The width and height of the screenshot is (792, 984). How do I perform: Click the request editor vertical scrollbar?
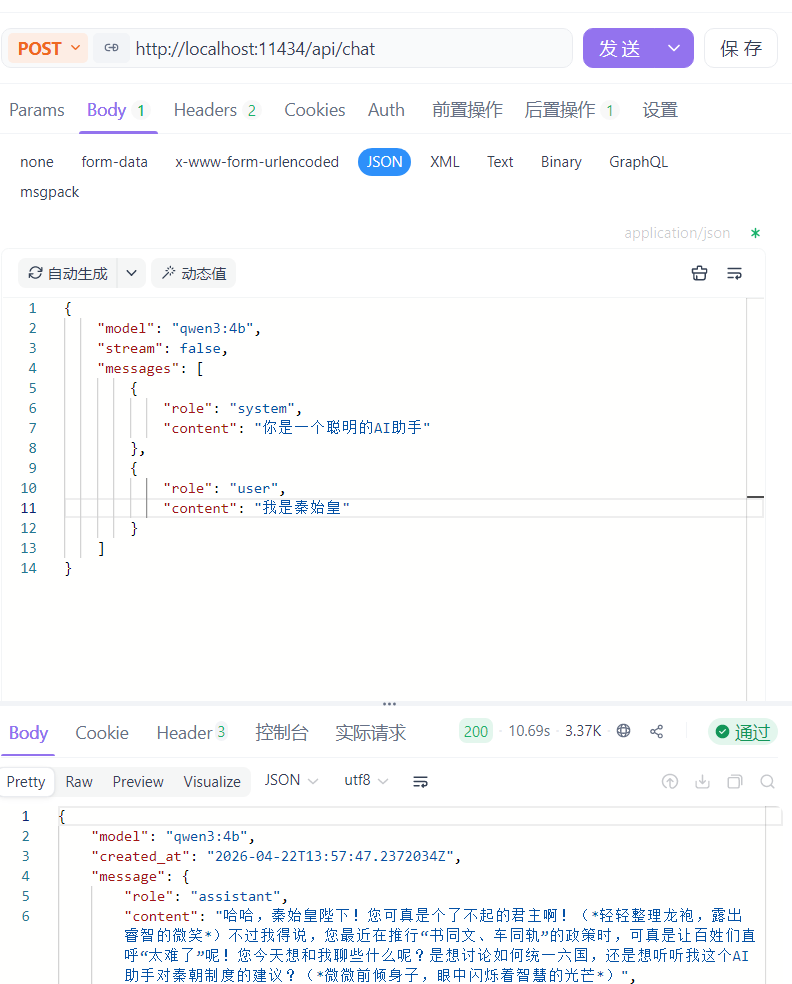tap(755, 499)
